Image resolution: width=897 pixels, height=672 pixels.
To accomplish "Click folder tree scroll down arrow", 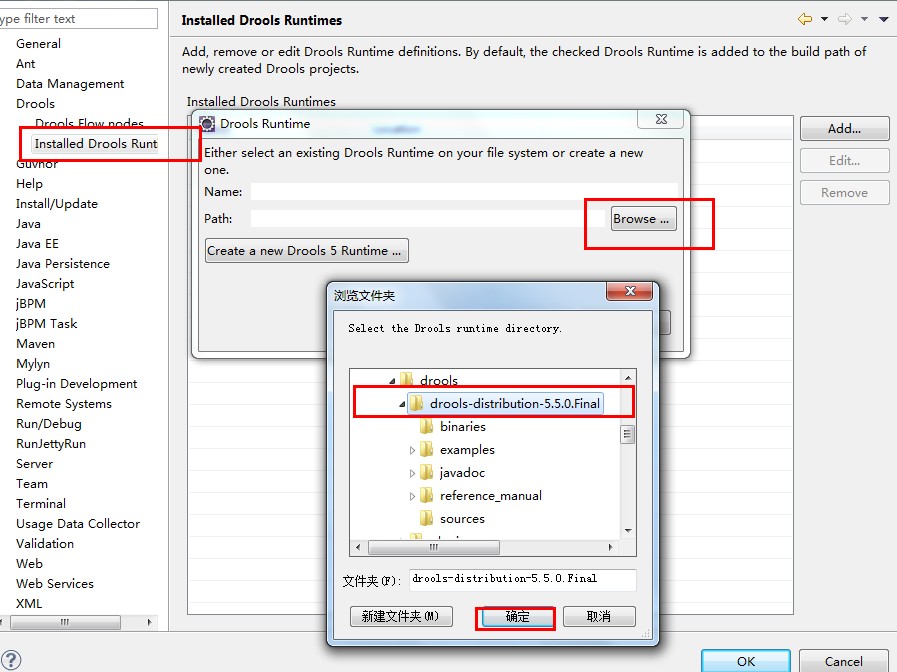I will (628, 531).
